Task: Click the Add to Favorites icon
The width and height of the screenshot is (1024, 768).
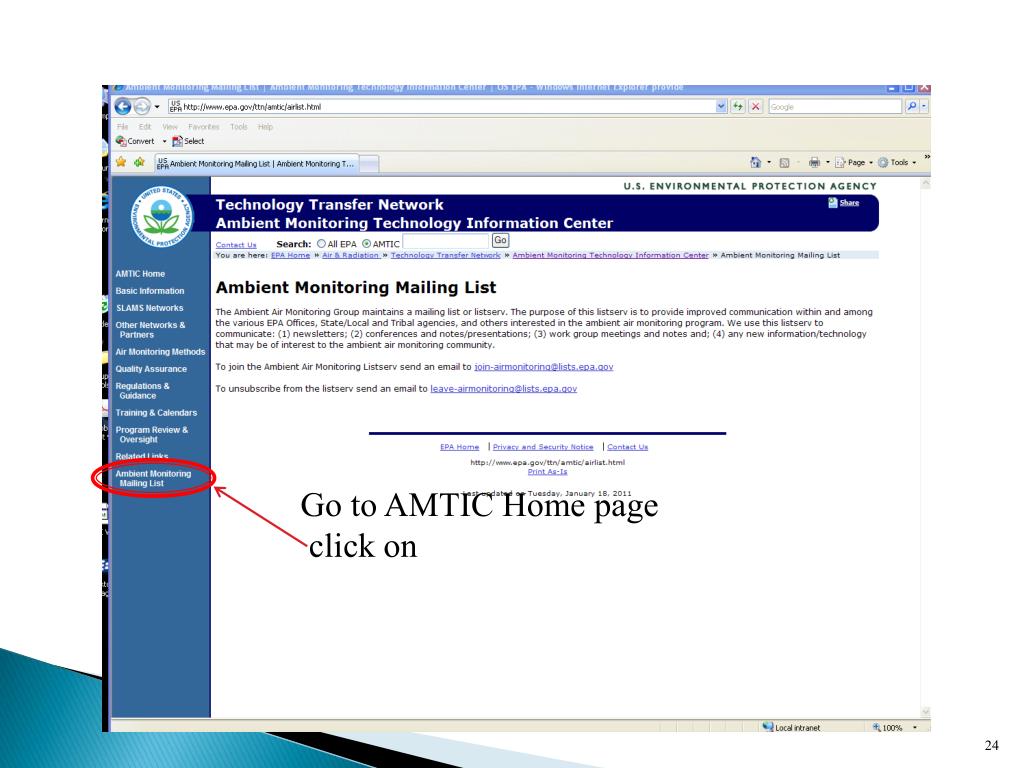Action: tap(139, 162)
